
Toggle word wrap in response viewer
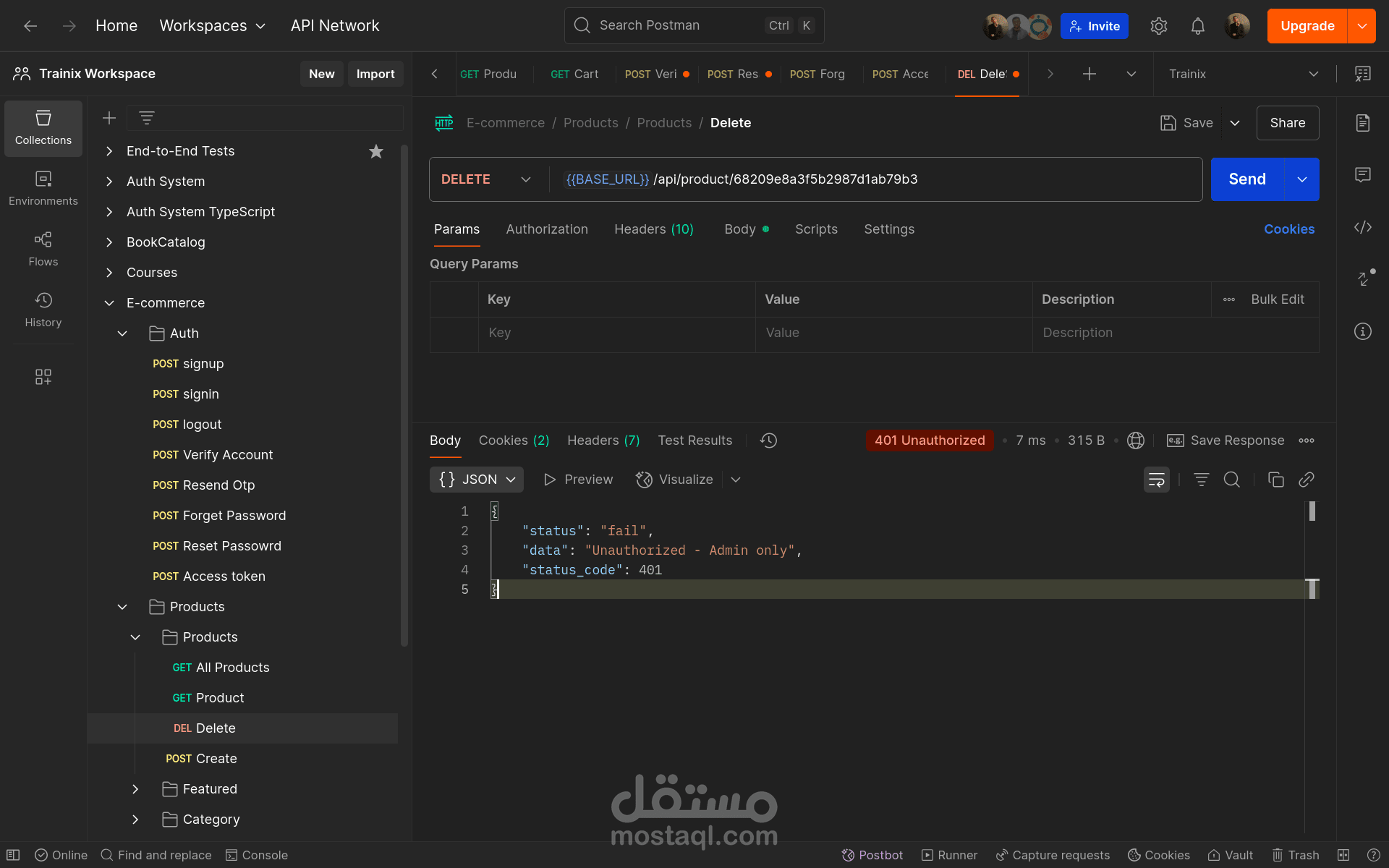[1156, 480]
